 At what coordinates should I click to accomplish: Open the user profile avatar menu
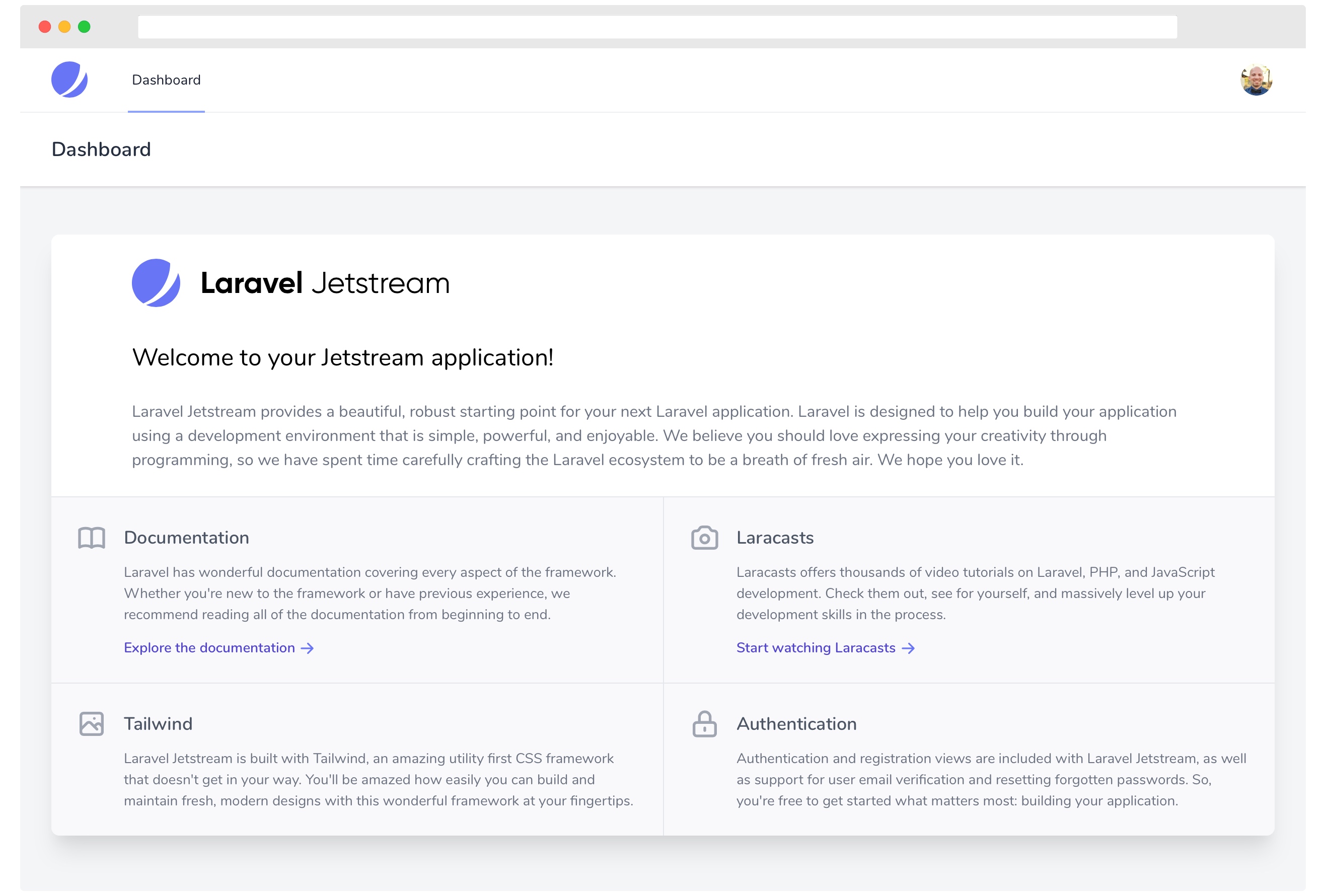pos(1256,80)
